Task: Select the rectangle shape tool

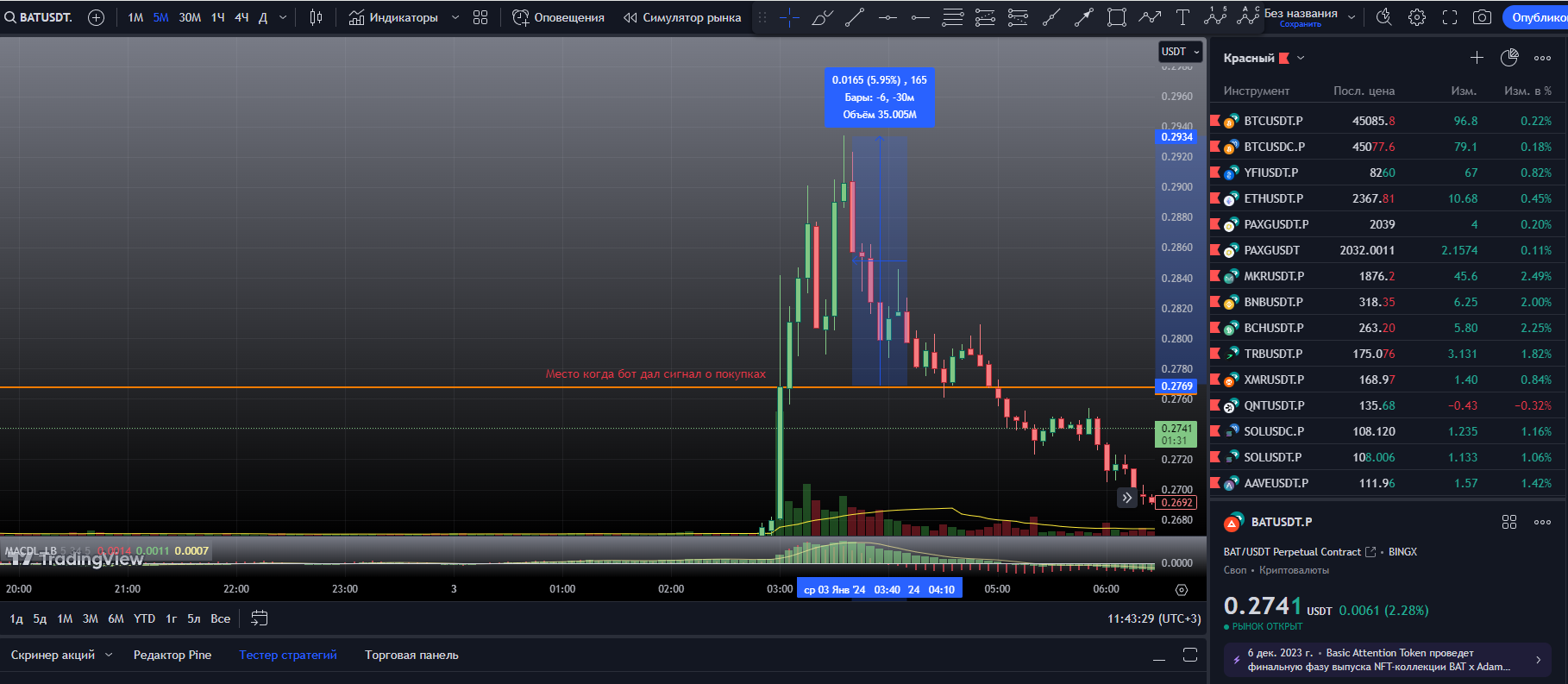Action: tap(1117, 17)
